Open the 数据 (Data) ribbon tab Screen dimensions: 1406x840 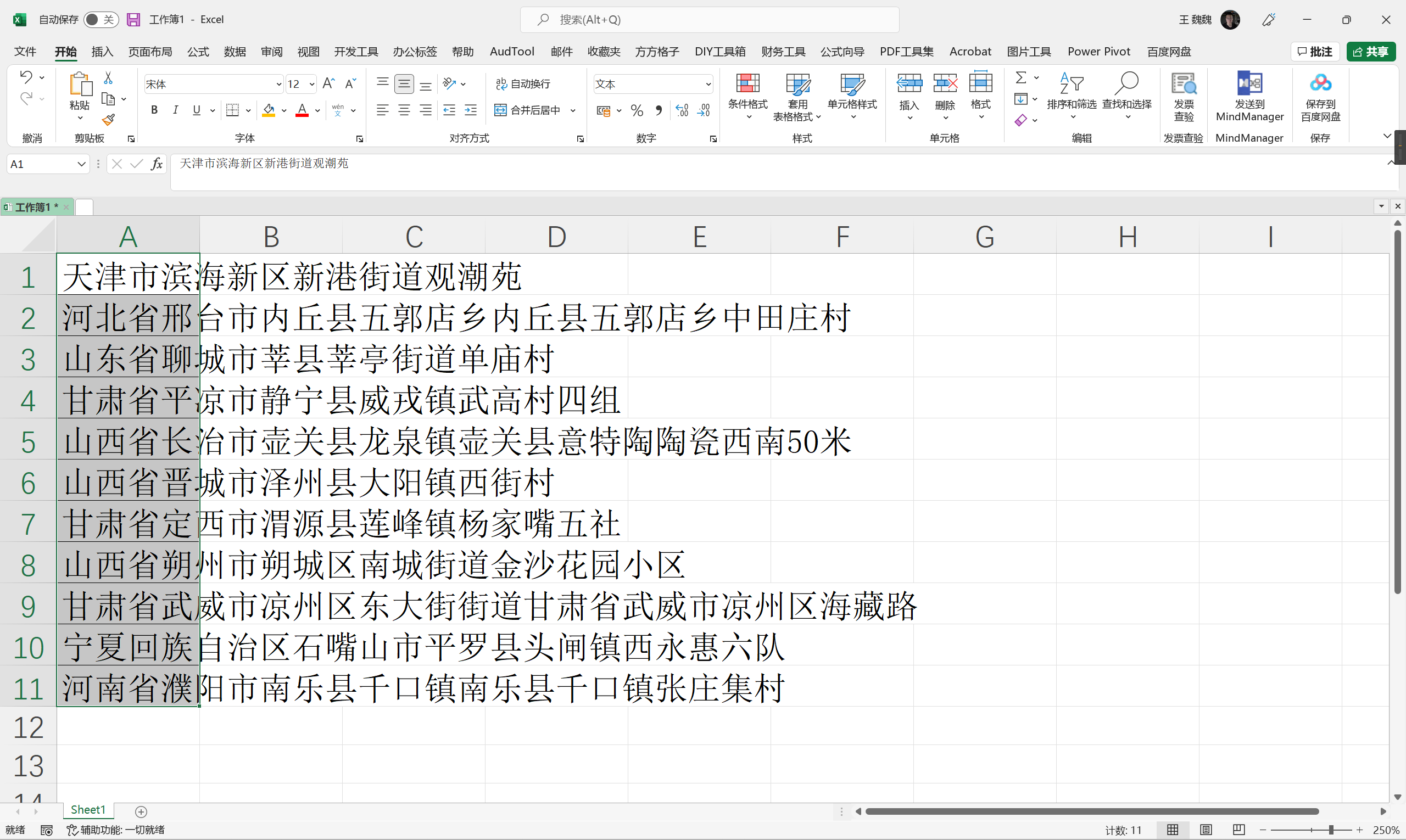click(235, 52)
